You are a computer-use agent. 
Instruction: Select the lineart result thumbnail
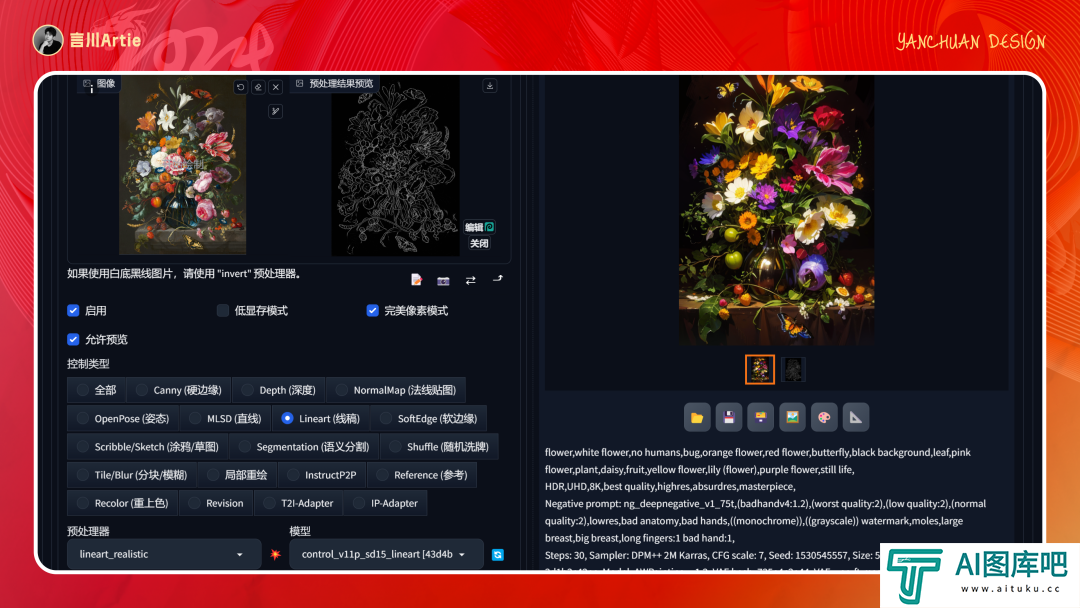point(793,370)
